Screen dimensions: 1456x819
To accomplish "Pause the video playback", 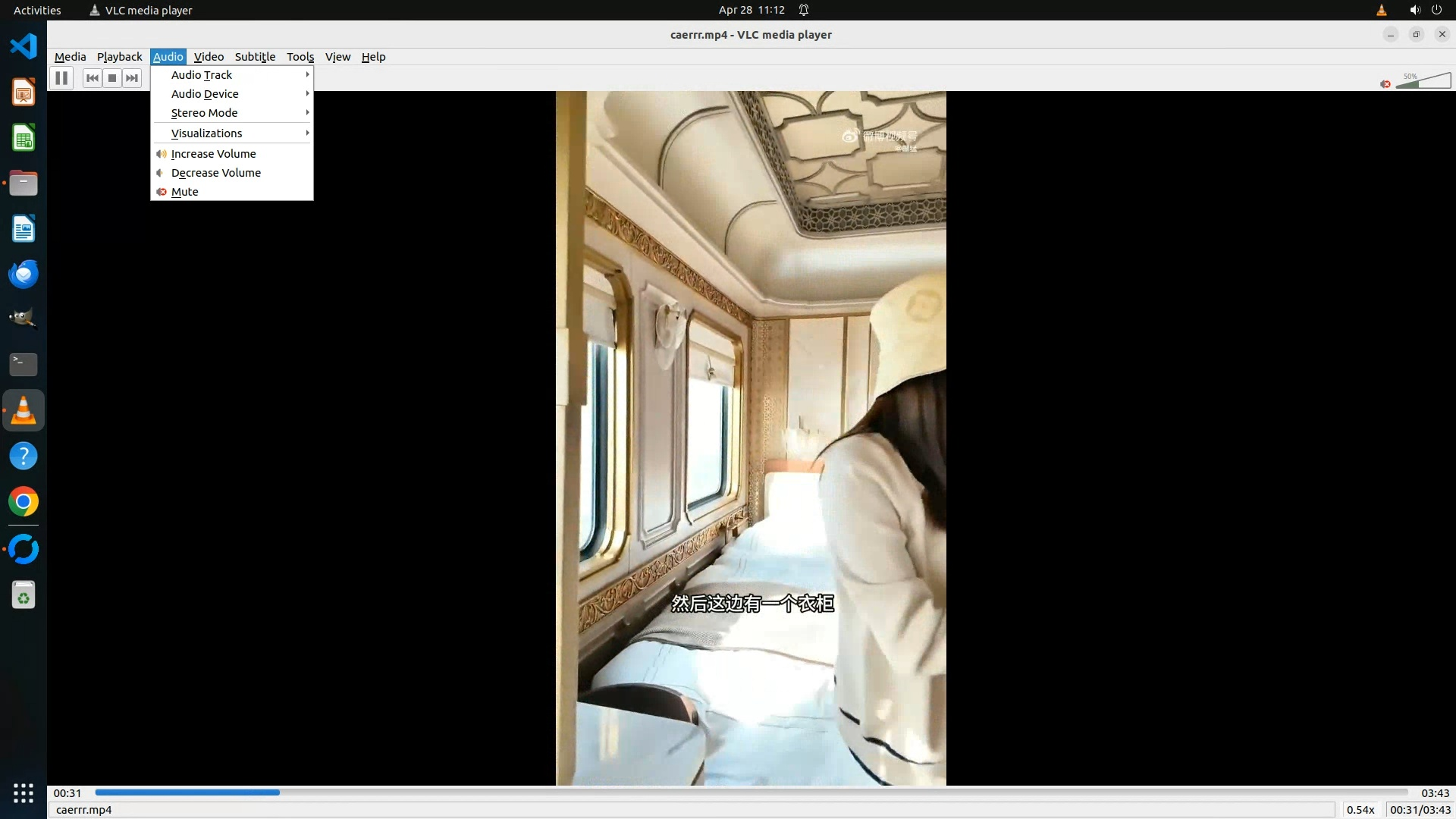I will [61, 77].
